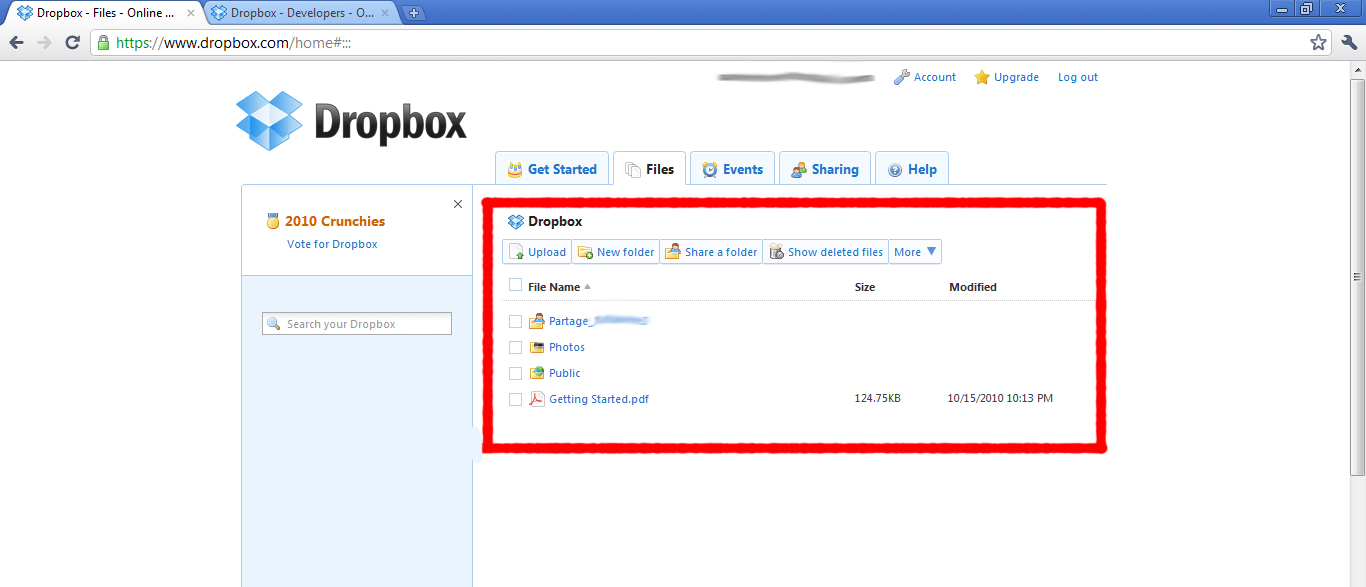Select the Getting Started.pdf checkbox
Screen dimensions: 1366x587
click(x=516, y=398)
